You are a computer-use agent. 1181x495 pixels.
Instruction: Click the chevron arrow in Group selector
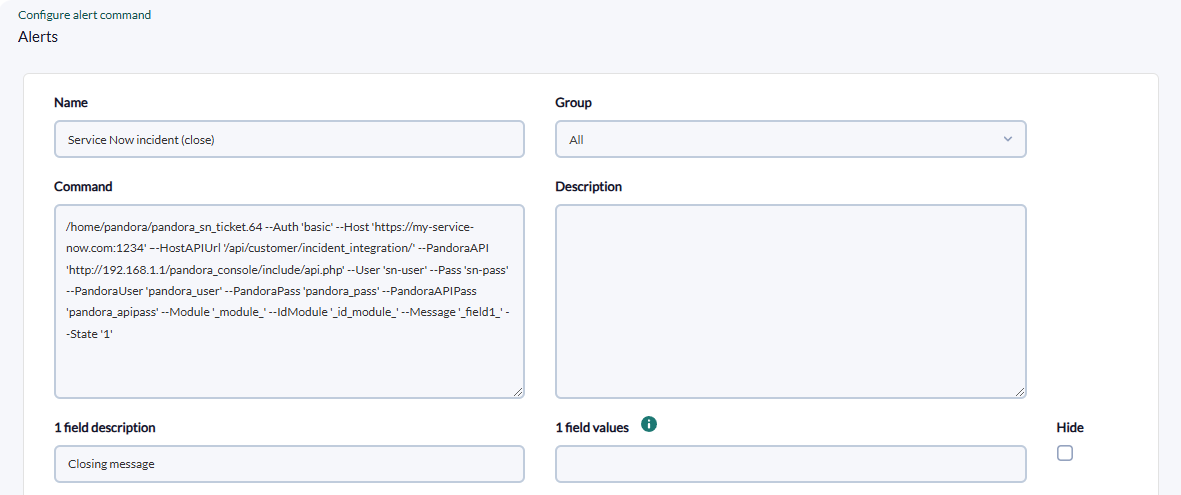point(1008,139)
